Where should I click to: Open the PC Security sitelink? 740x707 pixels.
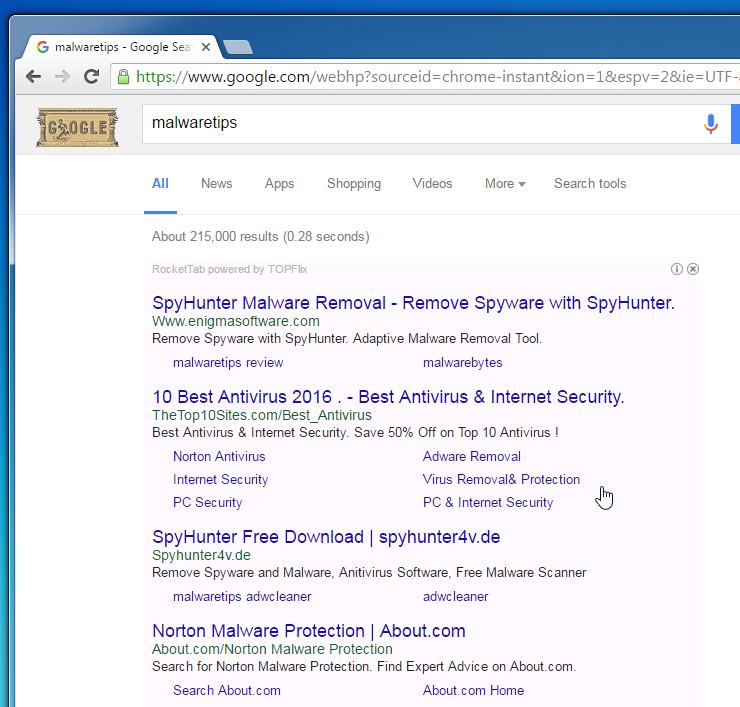point(207,503)
